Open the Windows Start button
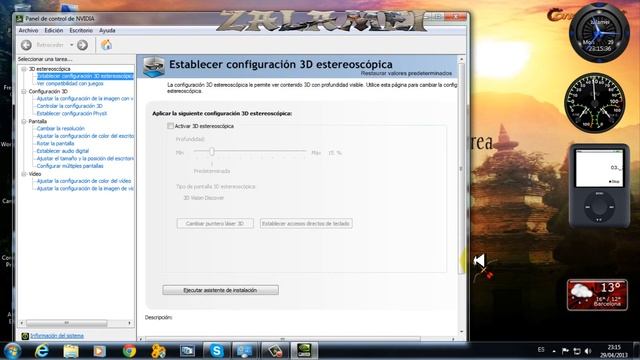Screen dimensions: 640x360 pyautogui.click(x=13, y=351)
